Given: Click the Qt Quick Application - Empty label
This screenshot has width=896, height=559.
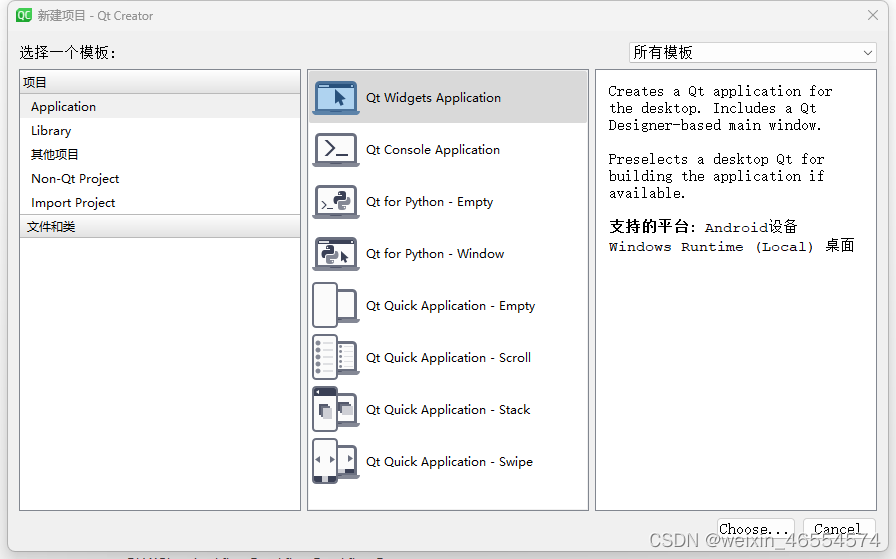Looking at the screenshot, I should pyautogui.click(x=450, y=306).
